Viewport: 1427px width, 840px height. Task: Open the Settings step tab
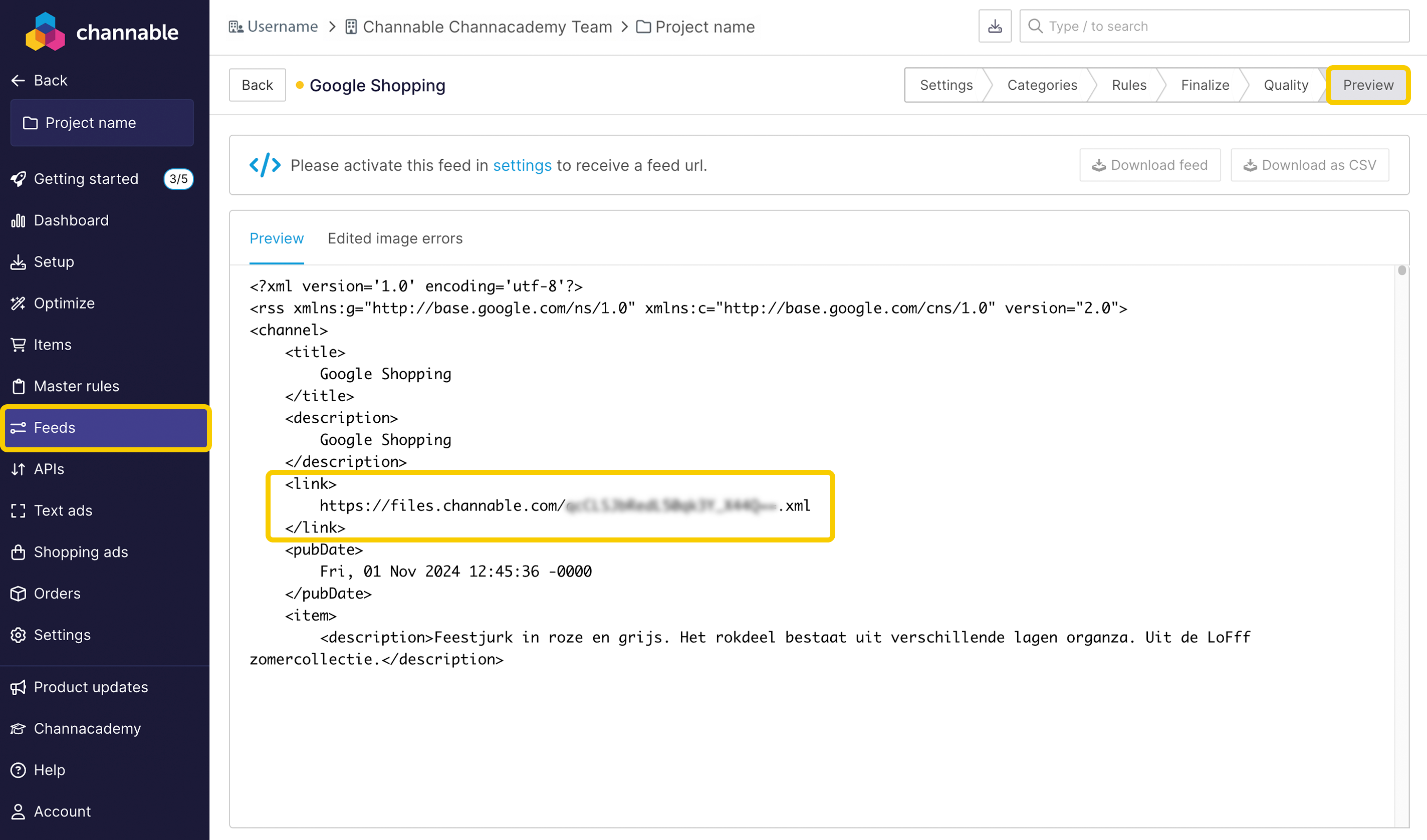[x=946, y=85]
